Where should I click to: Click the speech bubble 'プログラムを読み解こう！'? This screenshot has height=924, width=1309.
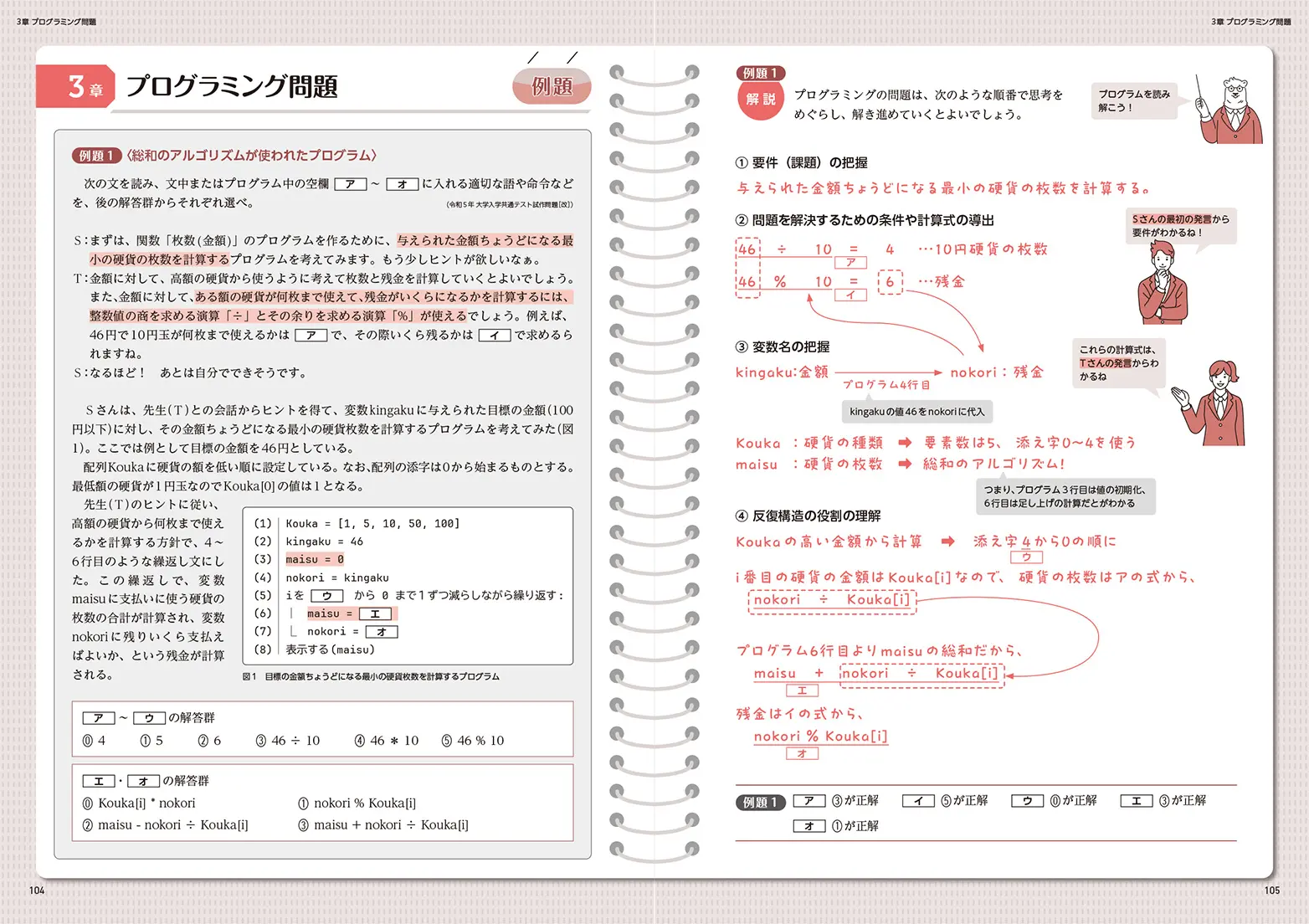coord(1133,100)
